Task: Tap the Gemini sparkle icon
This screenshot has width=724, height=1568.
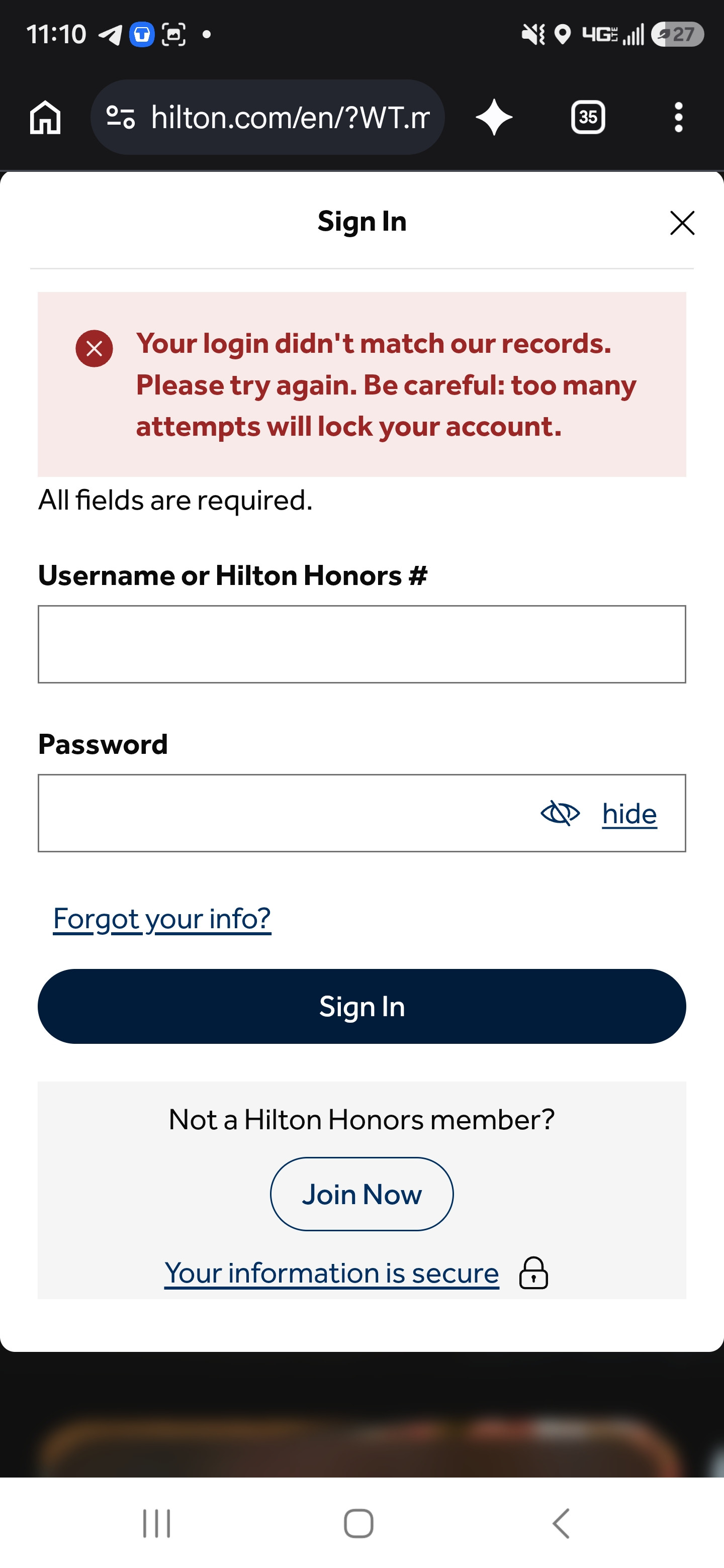Action: click(494, 117)
